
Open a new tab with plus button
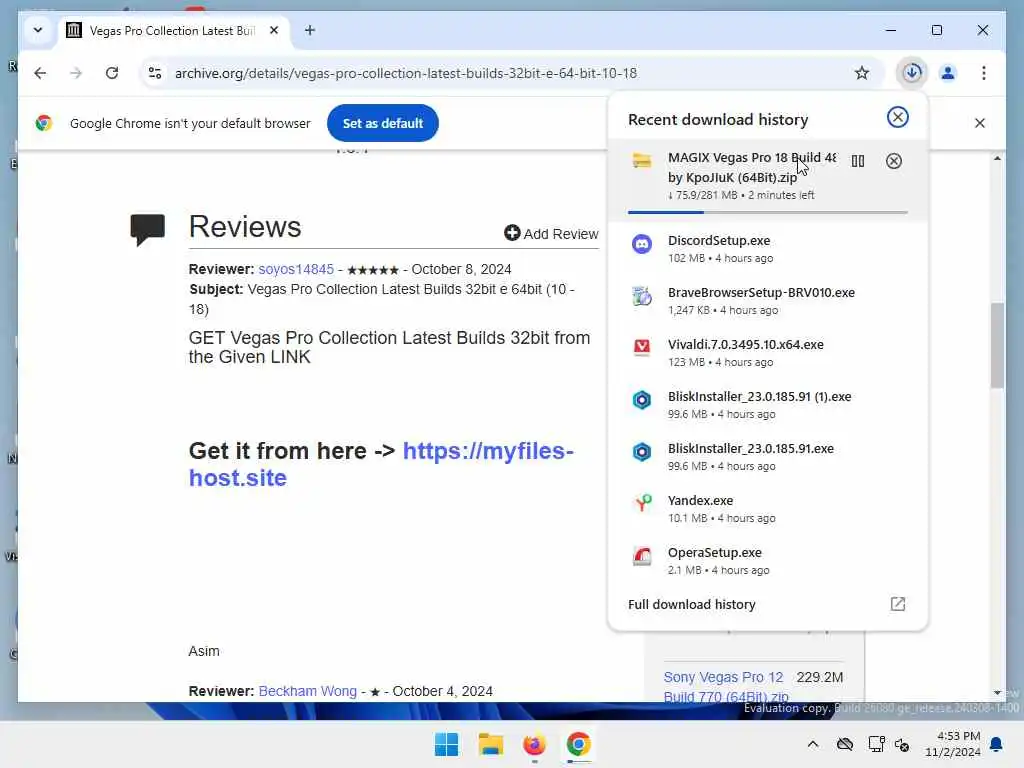[310, 30]
